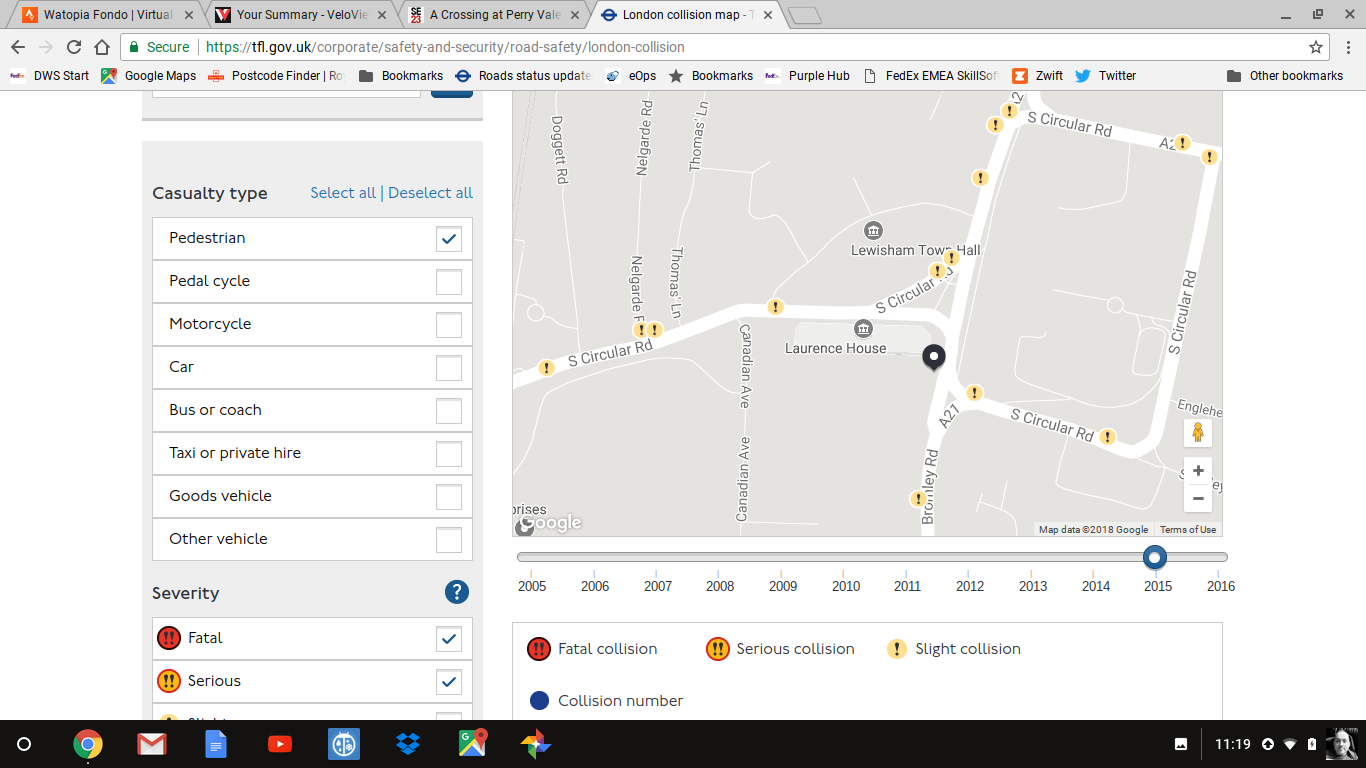Click collision marker near Bromley Rd

(917, 499)
